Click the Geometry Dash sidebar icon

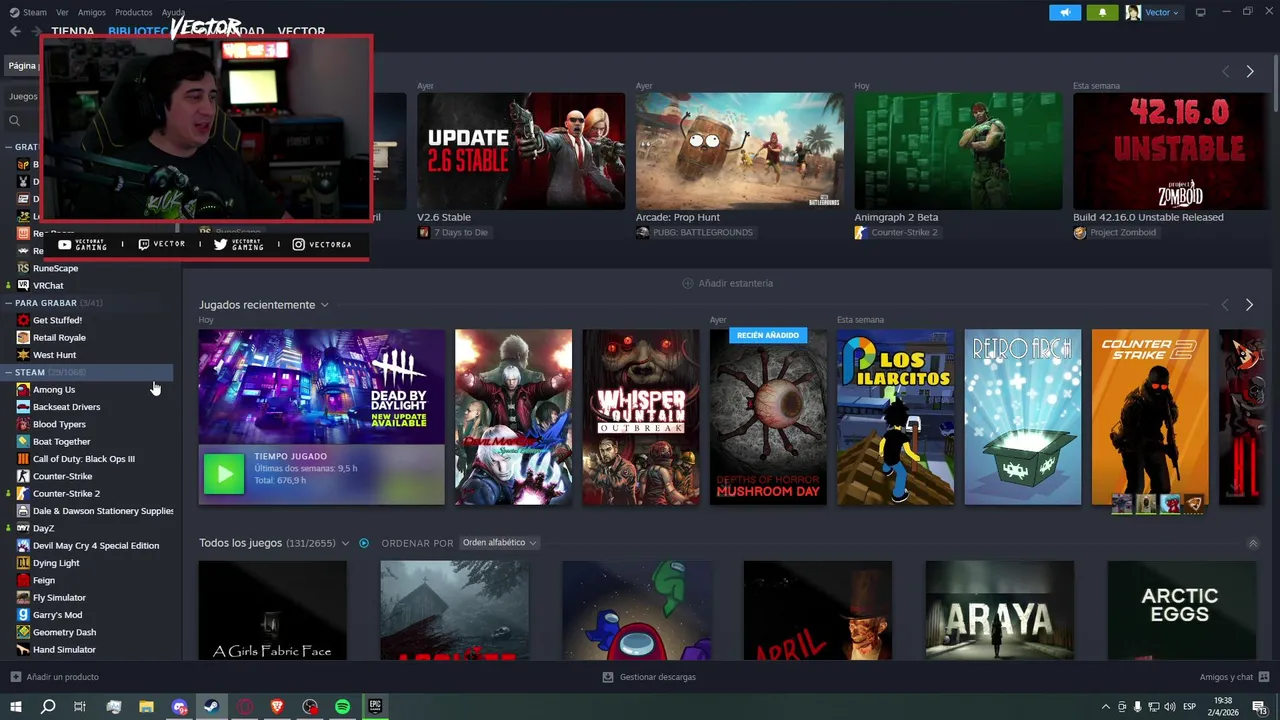[23, 632]
